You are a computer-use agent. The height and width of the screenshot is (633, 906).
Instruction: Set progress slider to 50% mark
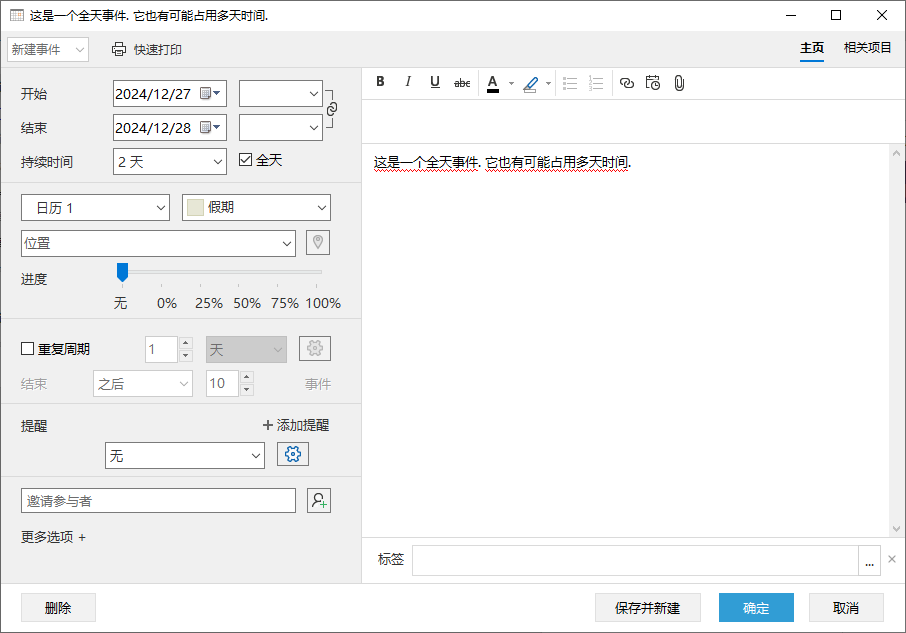click(239, 271)
